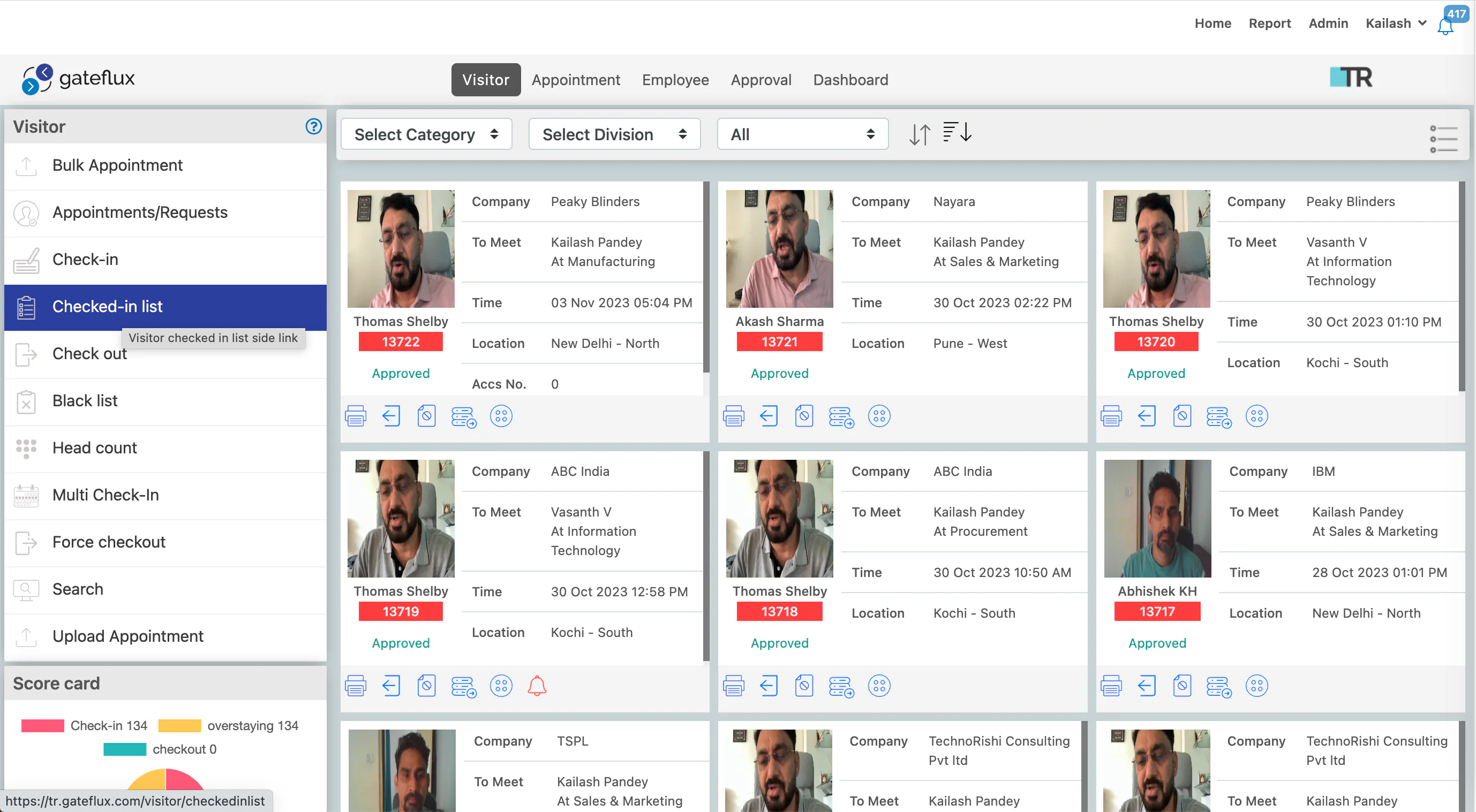Open Black list in sidebar
Image resolution: width=1476 pixels, height=812 pixels.
click(x=165, y=401)
